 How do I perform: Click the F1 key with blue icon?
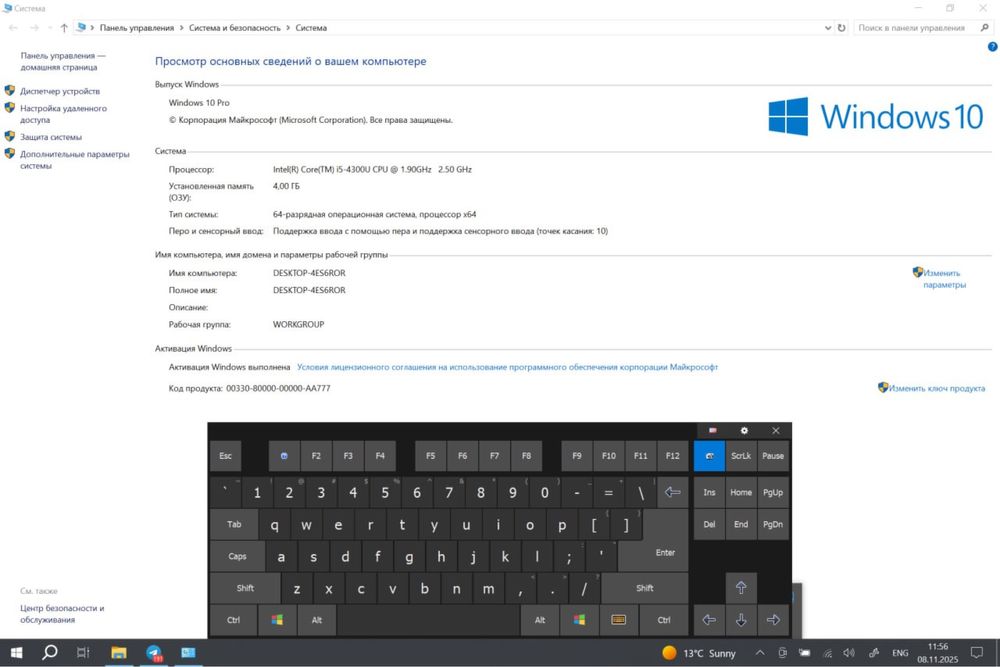[x=284, y=456]
